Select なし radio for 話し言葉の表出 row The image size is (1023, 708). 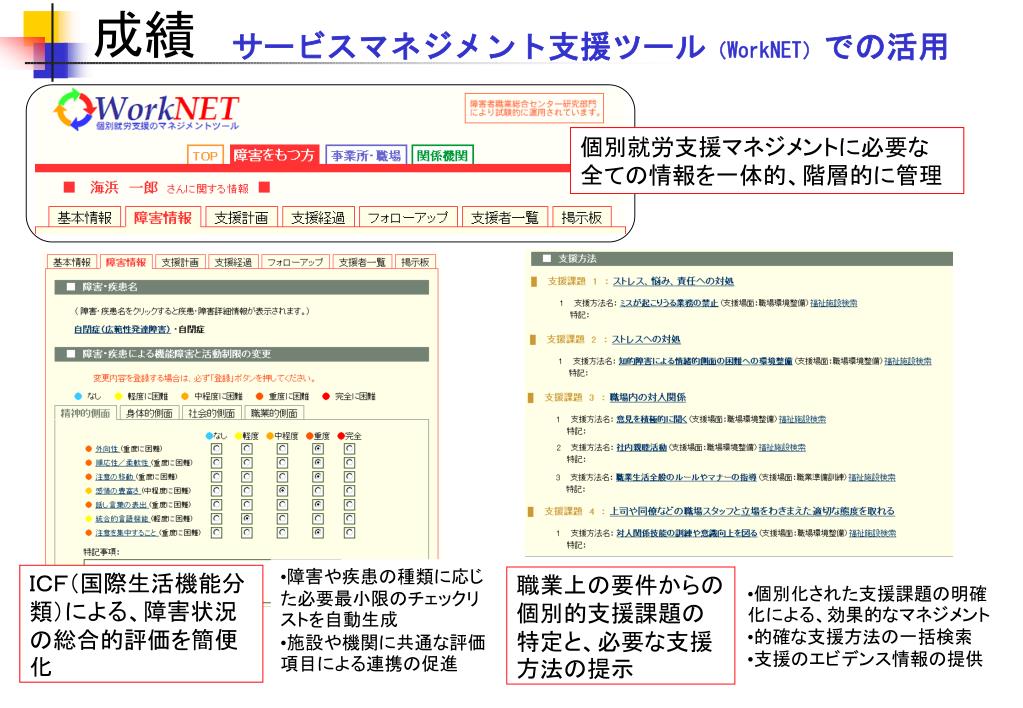pyautogui.click(x=217, y=505)
